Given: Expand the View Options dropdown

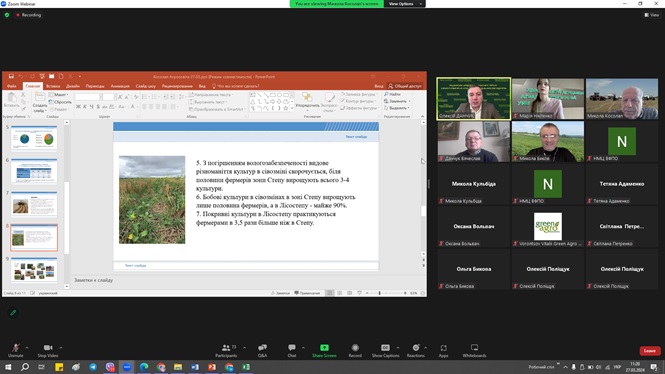Looking at the screenshot, I should [x=404, y=4].
